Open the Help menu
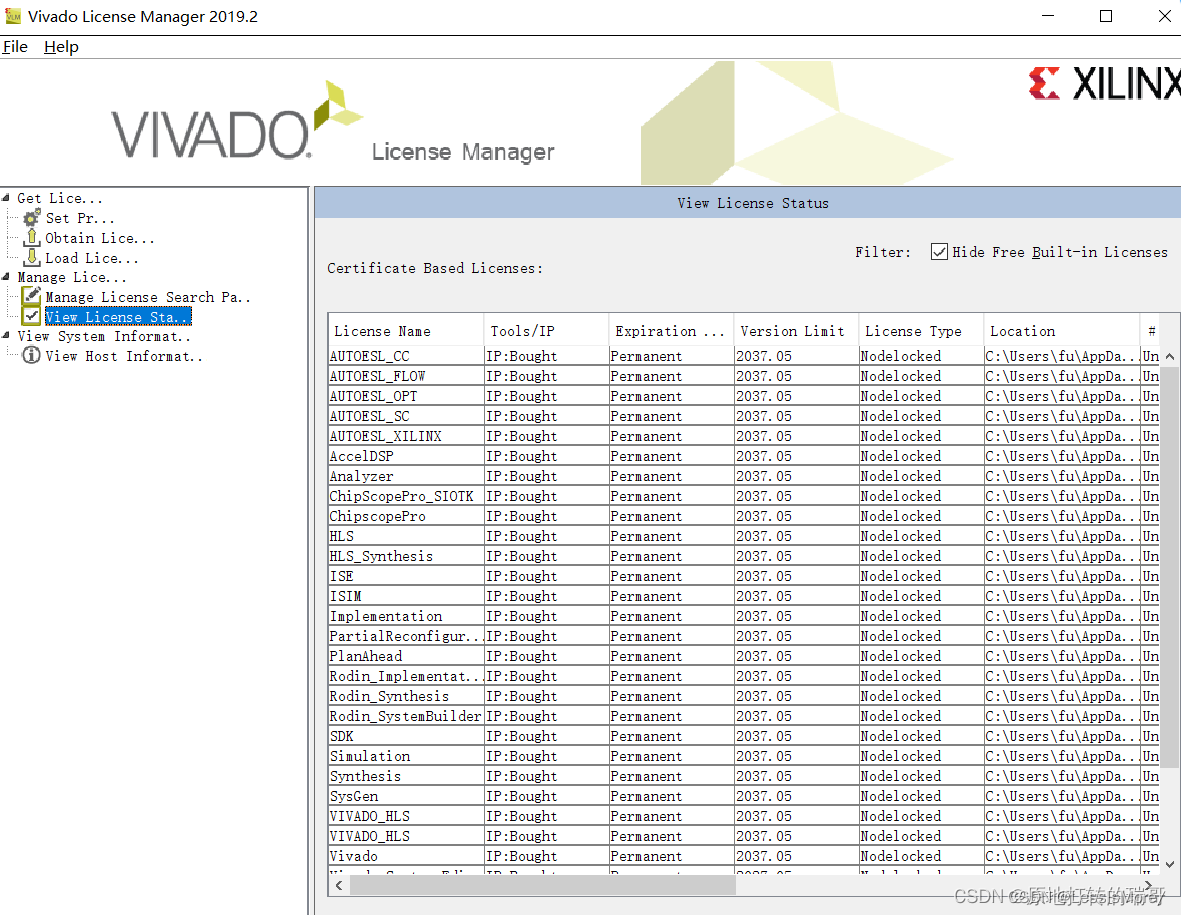 tap(61, 47)
